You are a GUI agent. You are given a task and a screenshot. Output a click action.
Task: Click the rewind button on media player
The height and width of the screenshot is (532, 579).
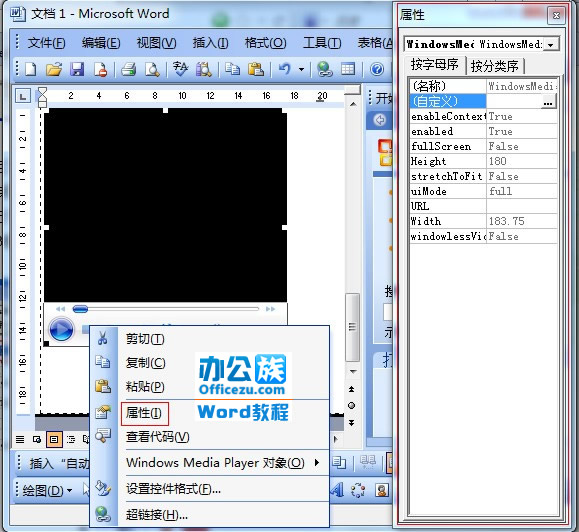pos(61,309)
